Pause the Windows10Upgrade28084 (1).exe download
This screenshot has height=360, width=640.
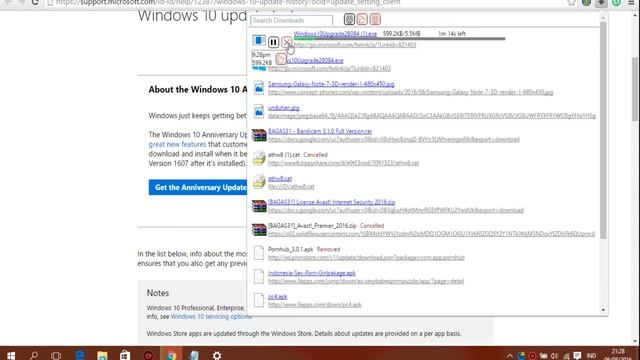click(x=273, y=42)
